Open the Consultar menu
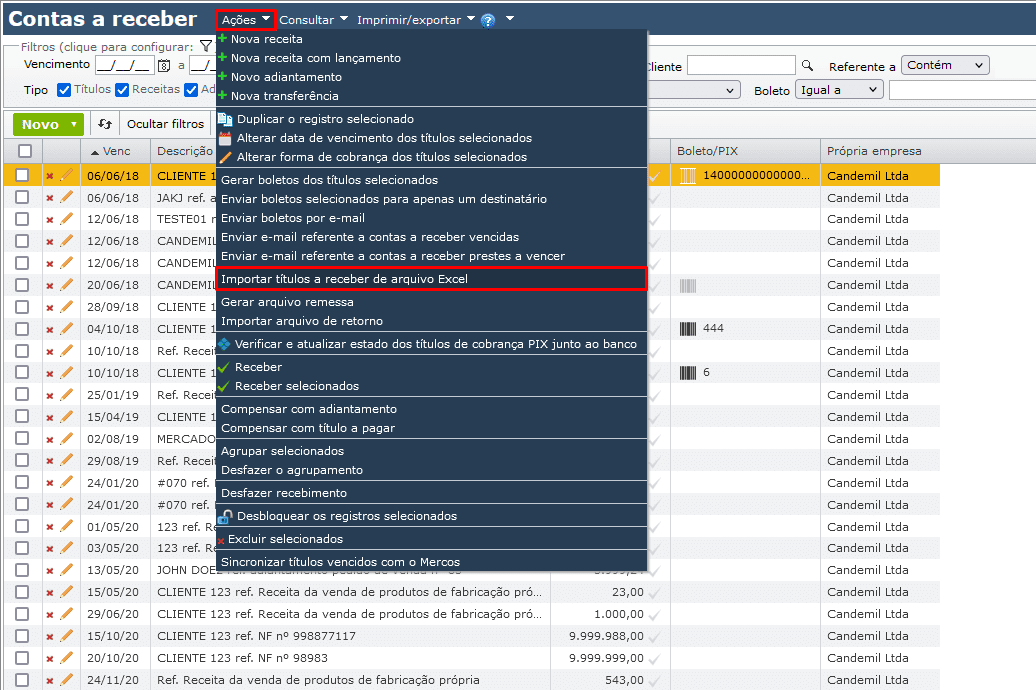The image size is (1036, 690). [x=310, y=18]
